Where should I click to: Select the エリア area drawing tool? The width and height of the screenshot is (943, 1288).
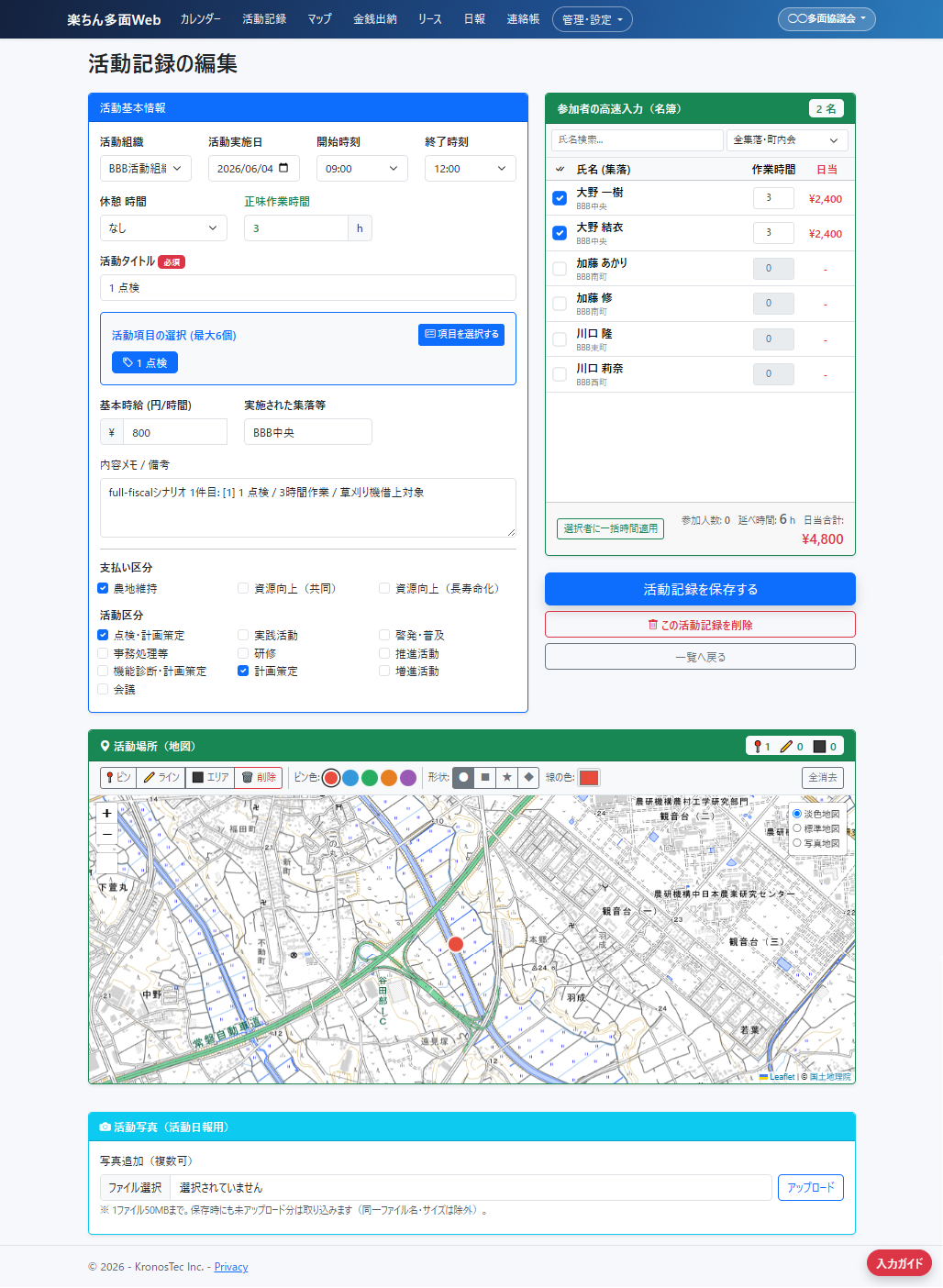point(210,777)
